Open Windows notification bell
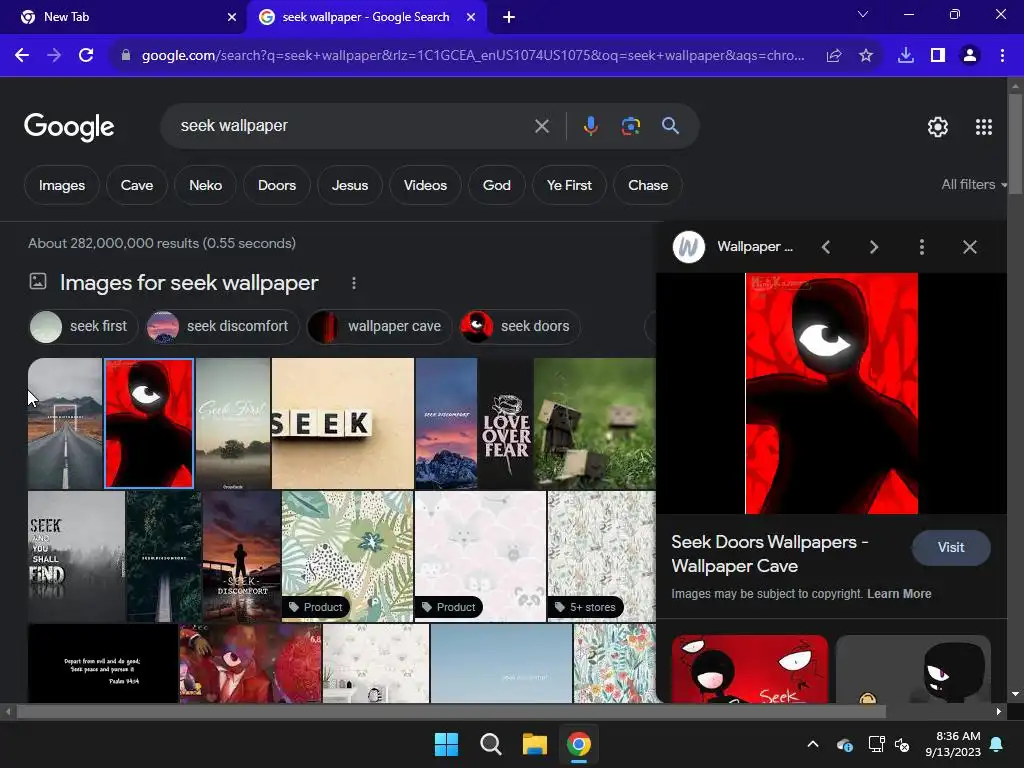 pyautogui.click(x=997, y=744)
